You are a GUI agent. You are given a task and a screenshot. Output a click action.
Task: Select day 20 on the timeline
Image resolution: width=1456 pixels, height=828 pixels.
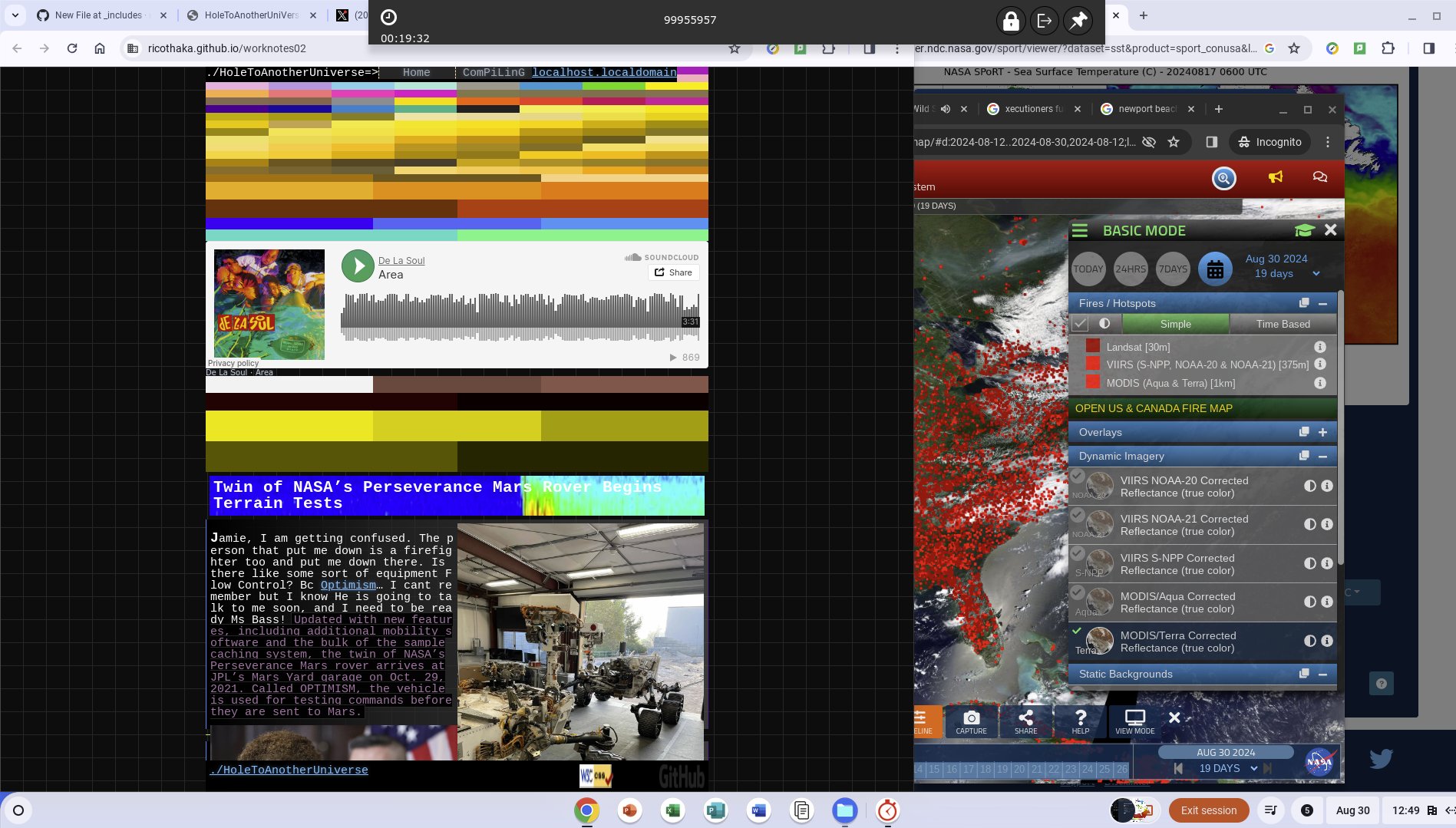1019,769
